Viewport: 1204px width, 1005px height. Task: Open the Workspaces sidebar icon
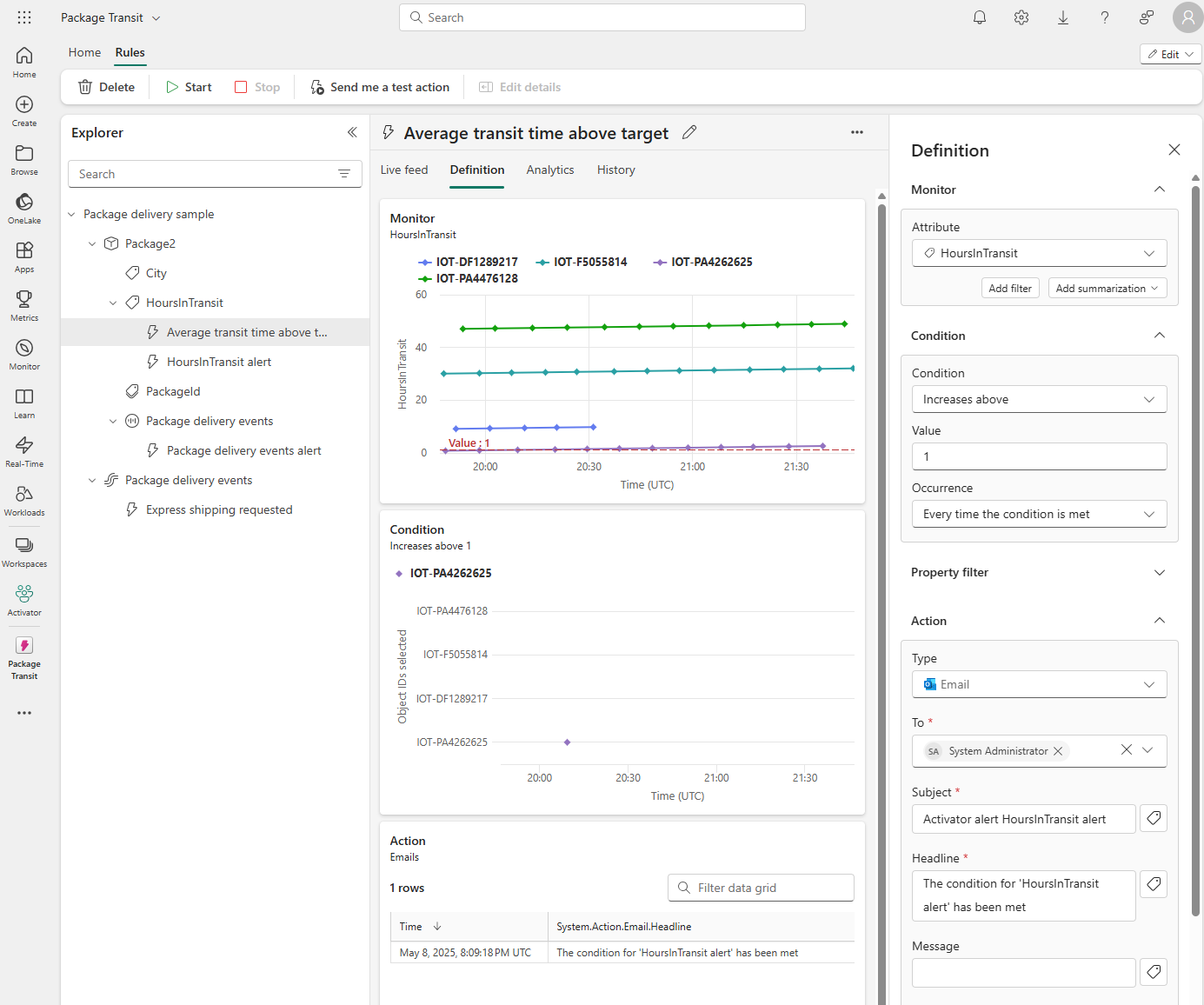click(x=24, y=551)
